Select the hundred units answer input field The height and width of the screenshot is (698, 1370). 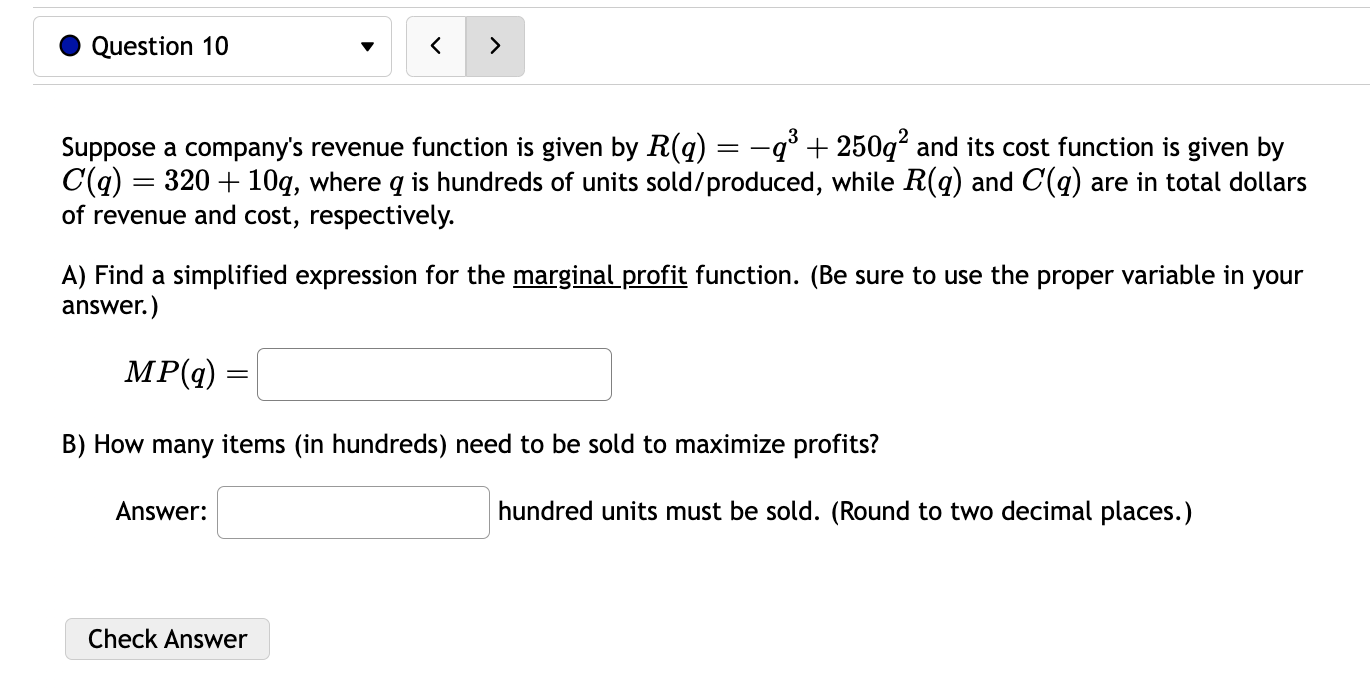(x=352, y=511)
